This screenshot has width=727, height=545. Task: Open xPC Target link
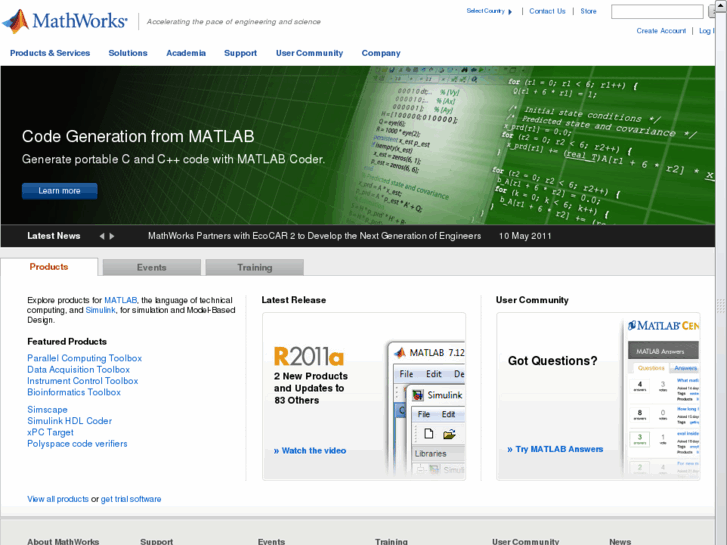(50, 432)
